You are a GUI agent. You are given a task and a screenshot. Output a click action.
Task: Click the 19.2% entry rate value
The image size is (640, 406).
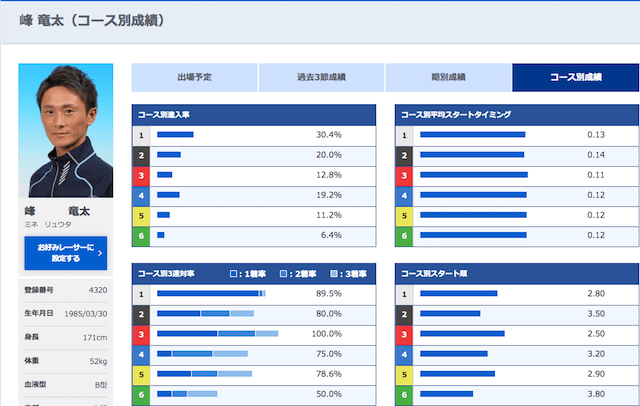tap(329, 195)
